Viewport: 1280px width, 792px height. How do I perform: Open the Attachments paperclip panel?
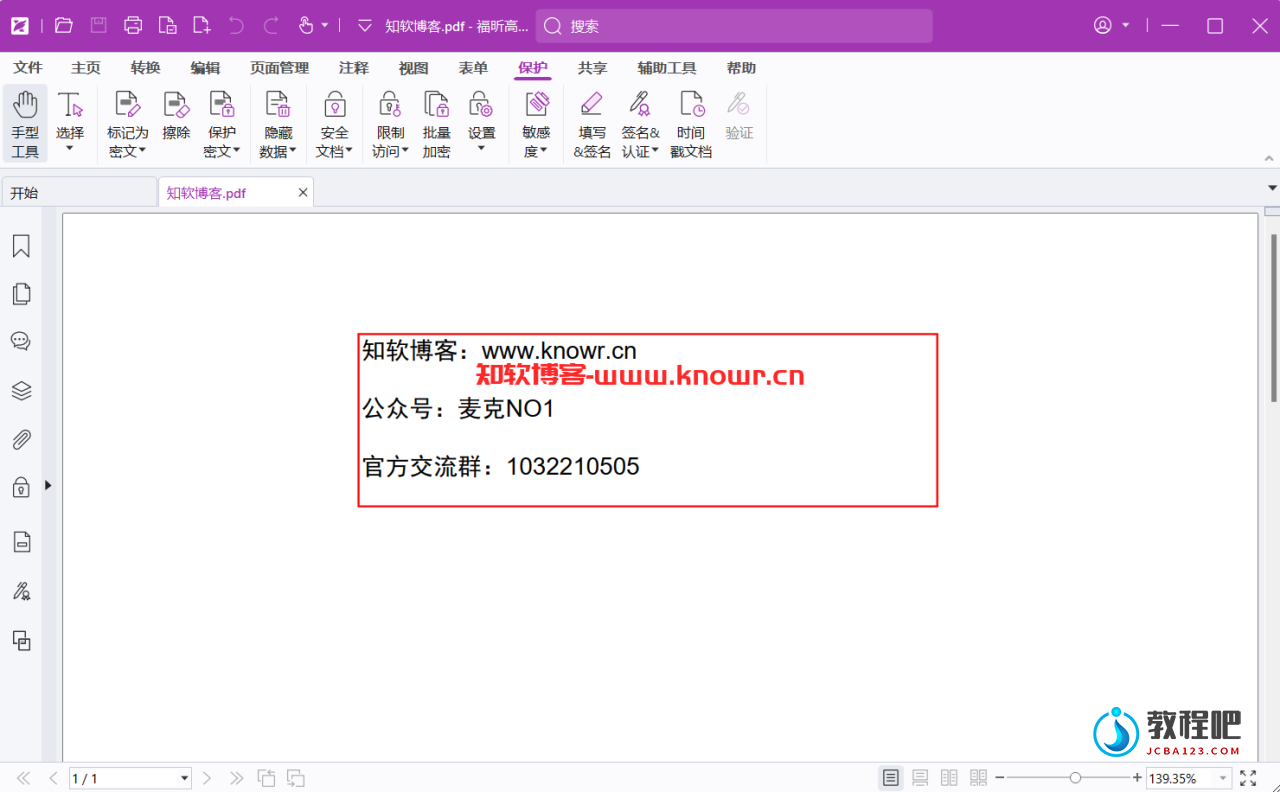click(21, 439)
